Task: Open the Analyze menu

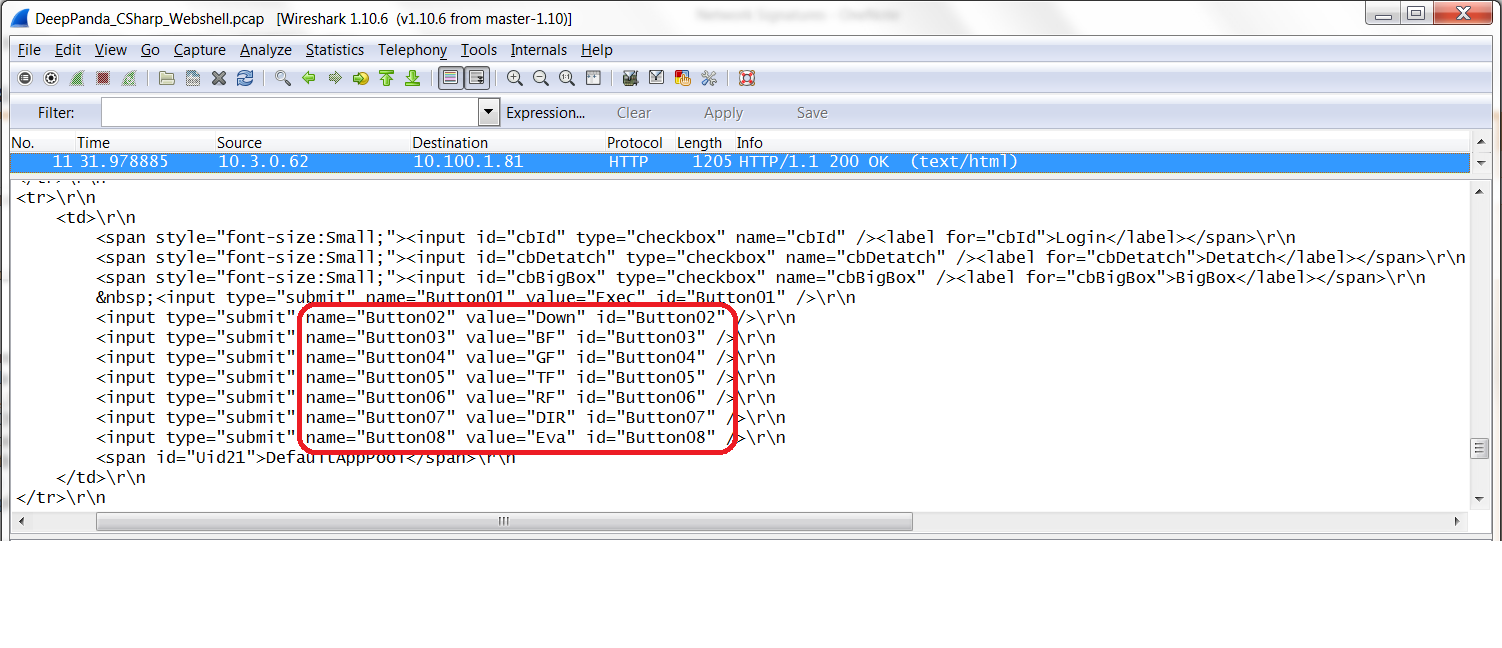Action: click(266, 50)
